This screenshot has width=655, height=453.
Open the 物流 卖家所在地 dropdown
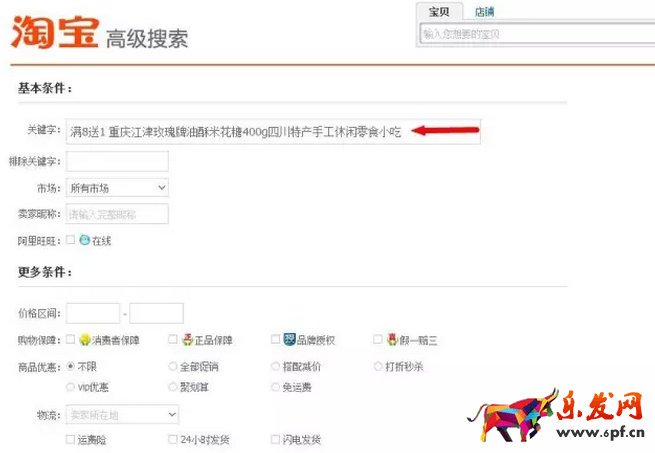[122, 415]
